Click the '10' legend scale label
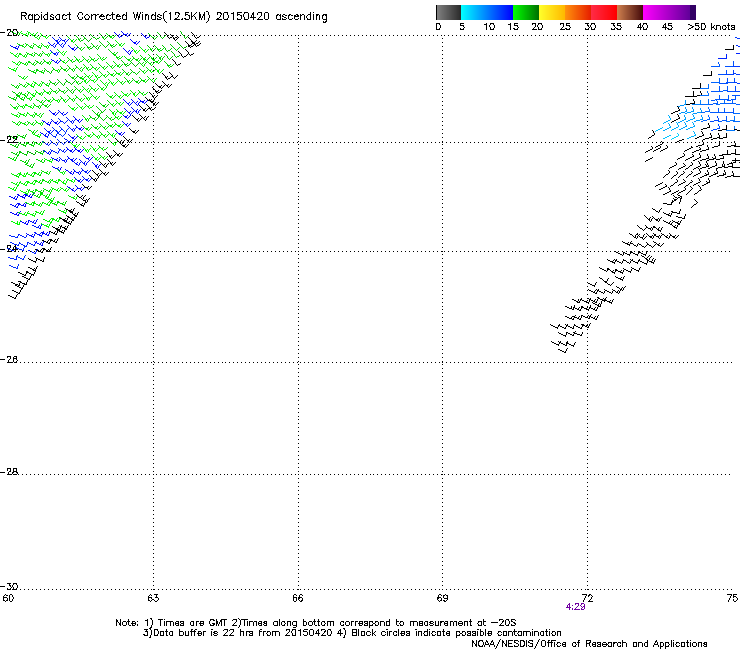Viewport: 740px width, 650px height. point(489,27)
